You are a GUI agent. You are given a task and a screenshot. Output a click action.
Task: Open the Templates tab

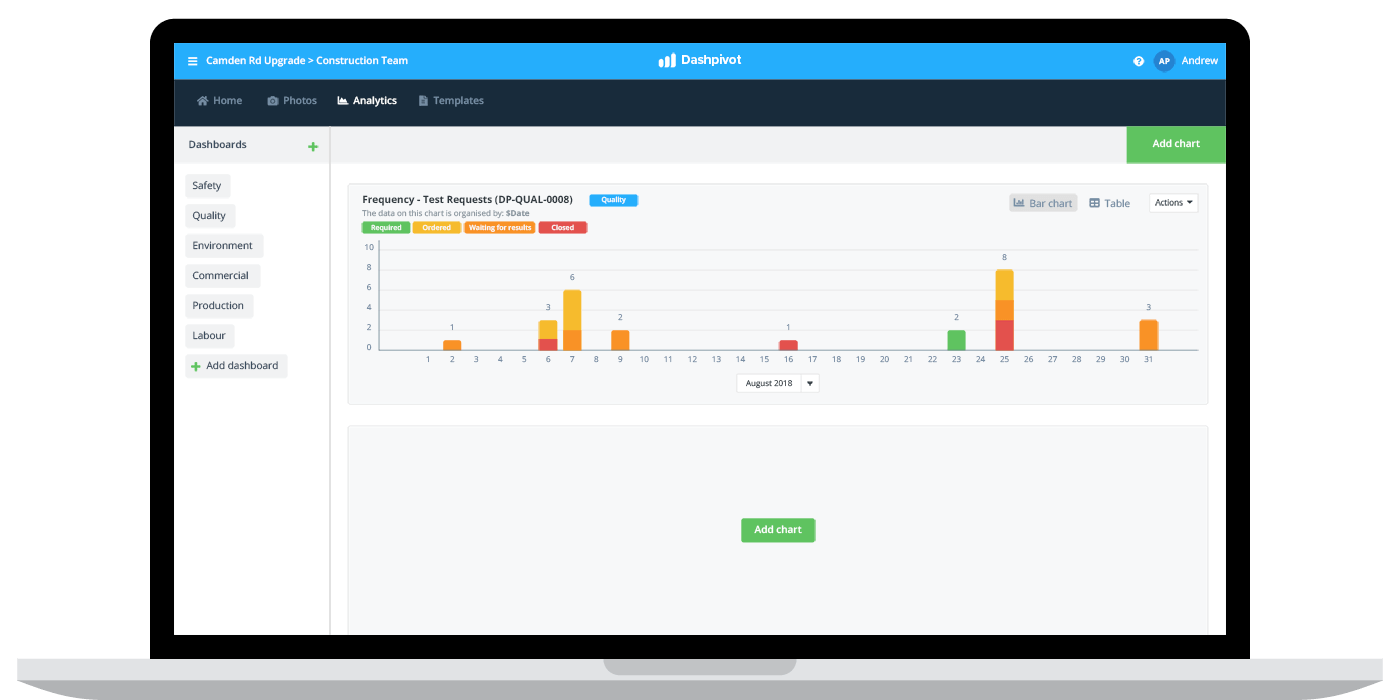[451, 101]
